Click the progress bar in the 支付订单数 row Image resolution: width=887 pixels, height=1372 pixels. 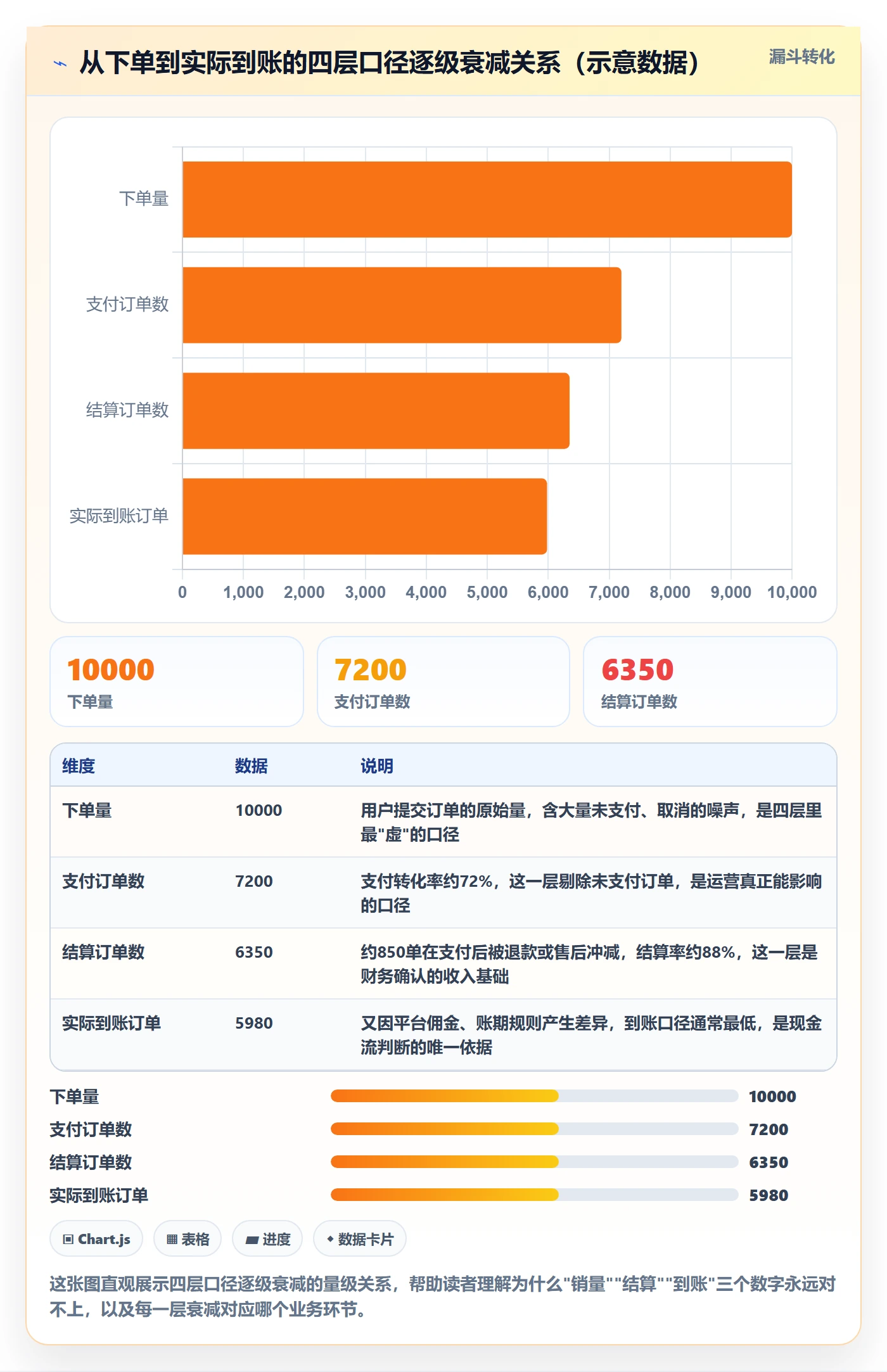(x=534, y=1129)
